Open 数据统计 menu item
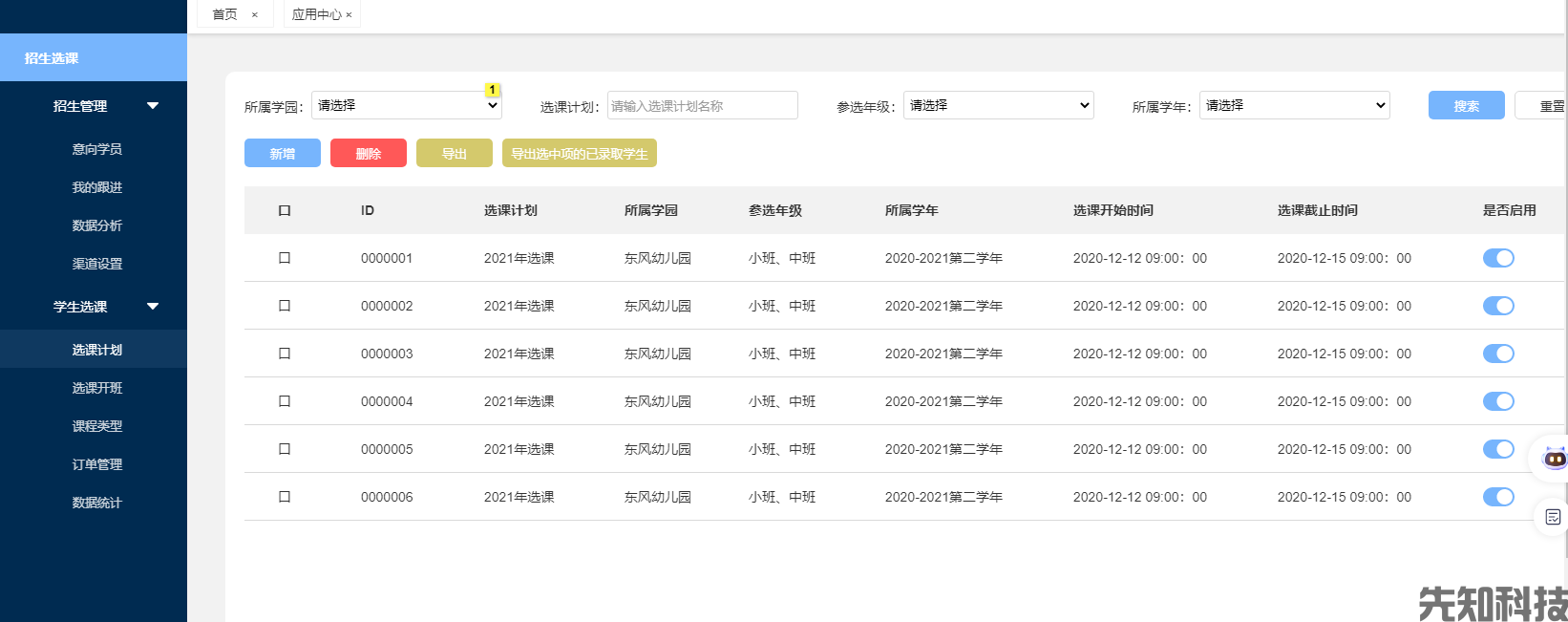This screenshot has width=1568, height=622. pos(97,503)
